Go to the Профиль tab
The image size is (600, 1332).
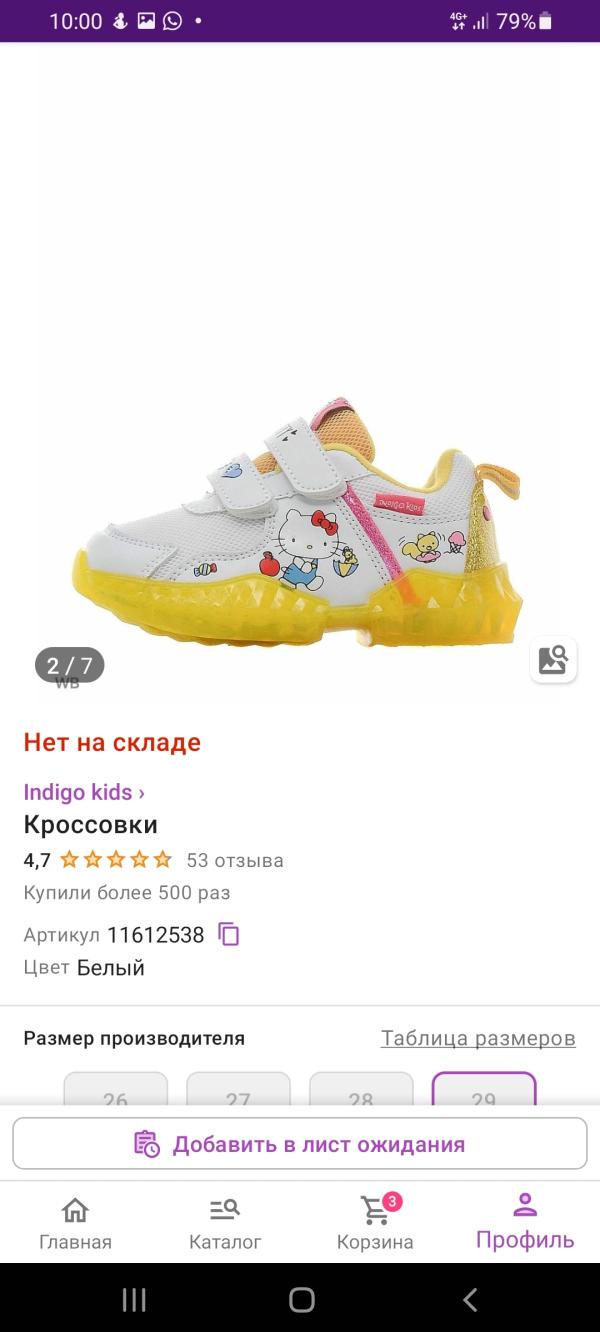tap(525, 1222)
